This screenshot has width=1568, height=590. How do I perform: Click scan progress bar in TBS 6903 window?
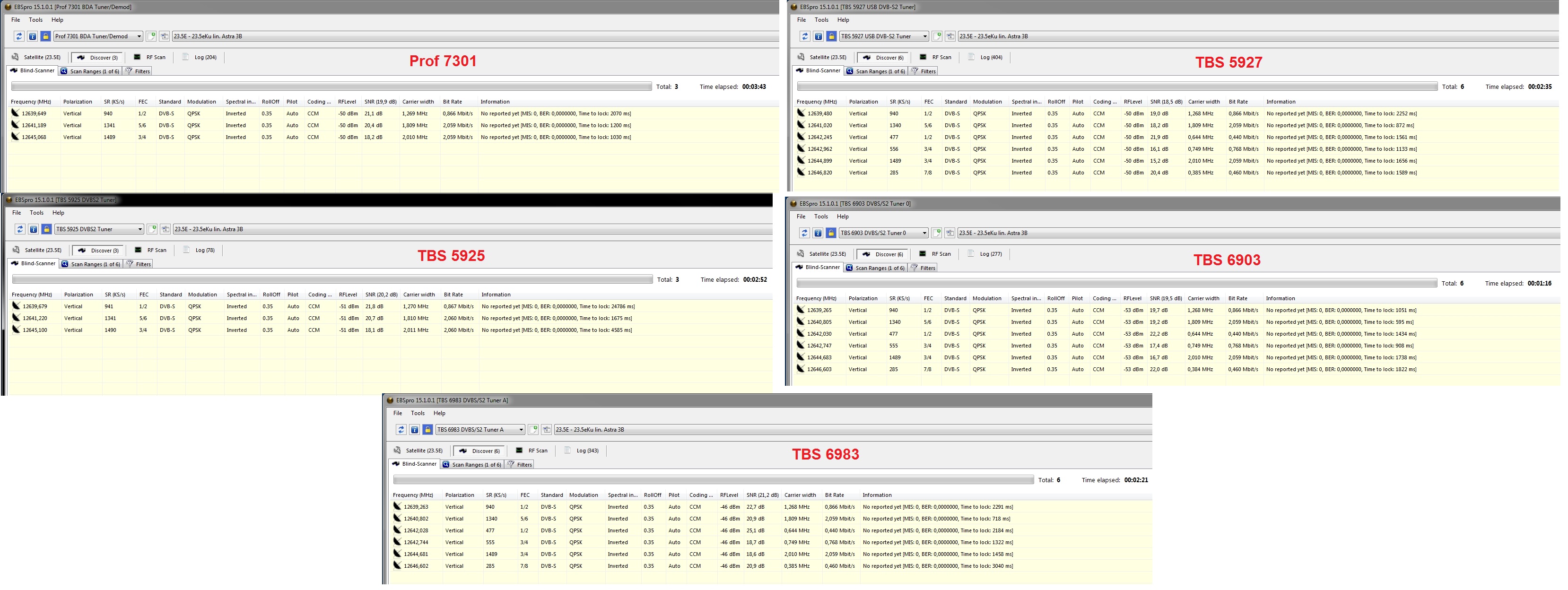point(1117,283)
